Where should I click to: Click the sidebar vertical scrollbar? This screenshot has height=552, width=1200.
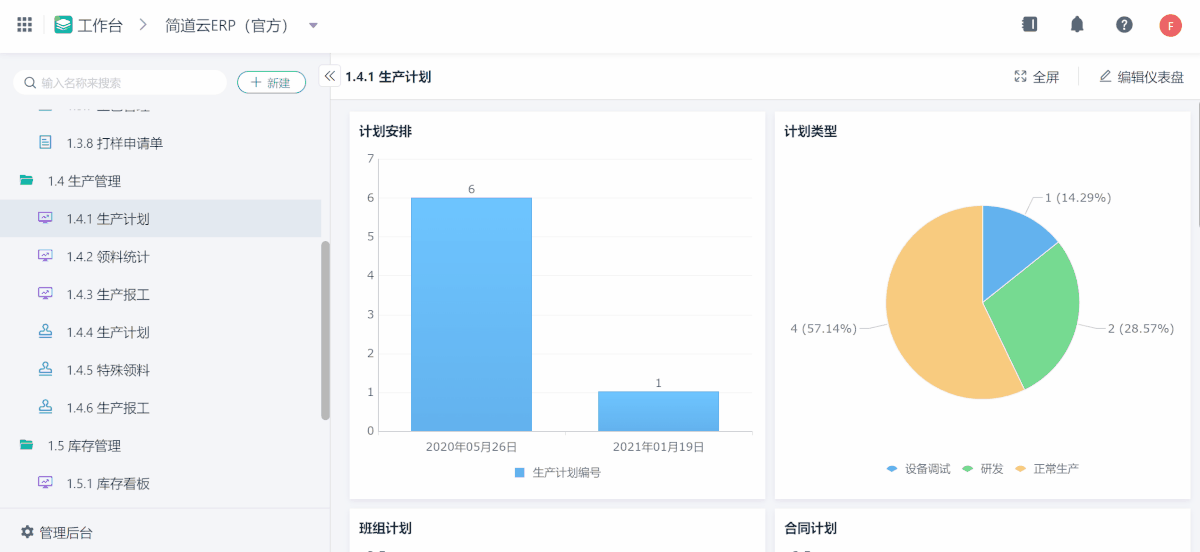click(325, 330)
